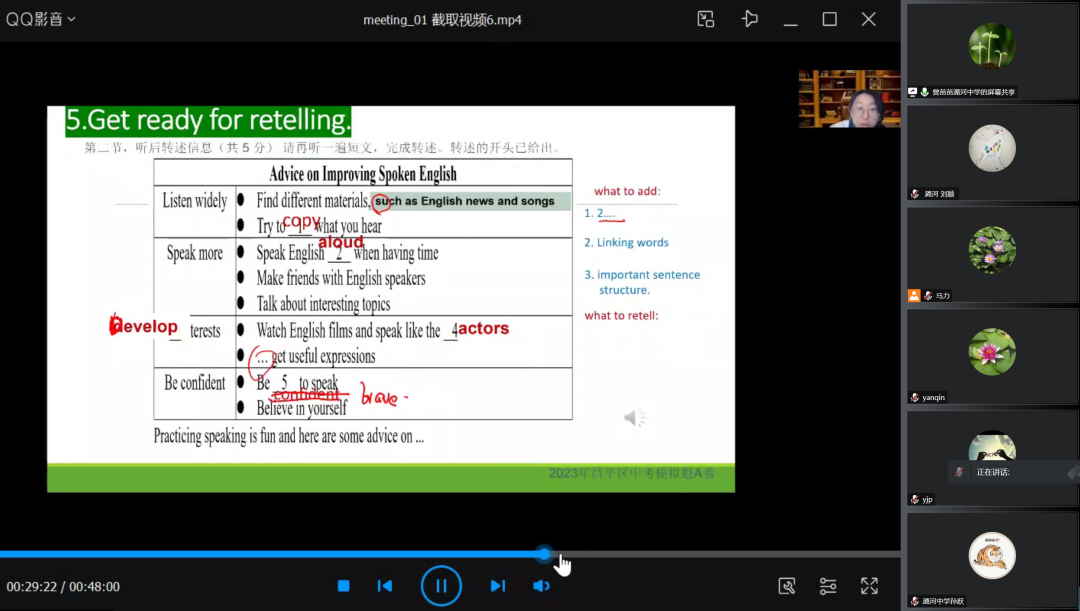Open playback adjustment settings icon
This screenshot has width=1080, height=611.
(x=828, y=586)
